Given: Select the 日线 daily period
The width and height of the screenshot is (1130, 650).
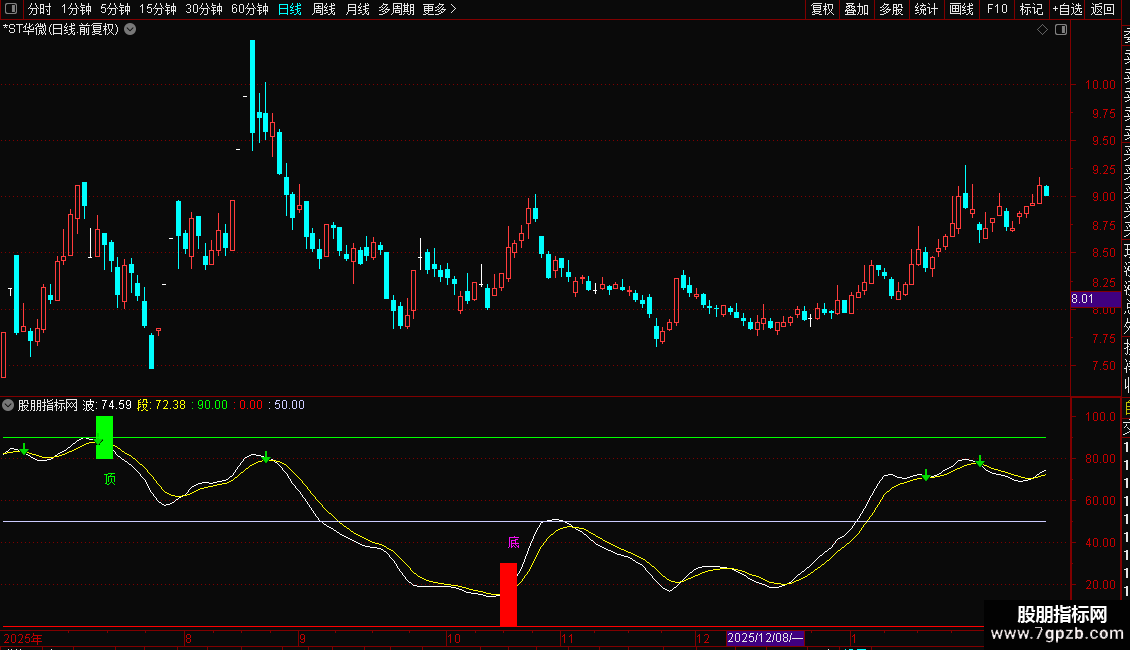Looking at the screenshot, I should 290,10.
